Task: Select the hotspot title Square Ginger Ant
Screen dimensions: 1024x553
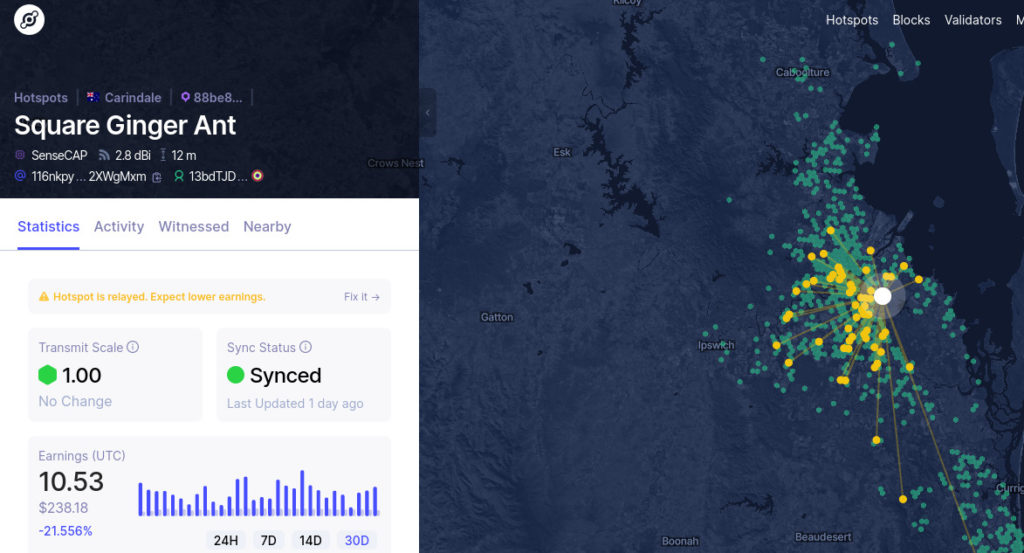Action: pyautogui.click(x=125, y=125)
